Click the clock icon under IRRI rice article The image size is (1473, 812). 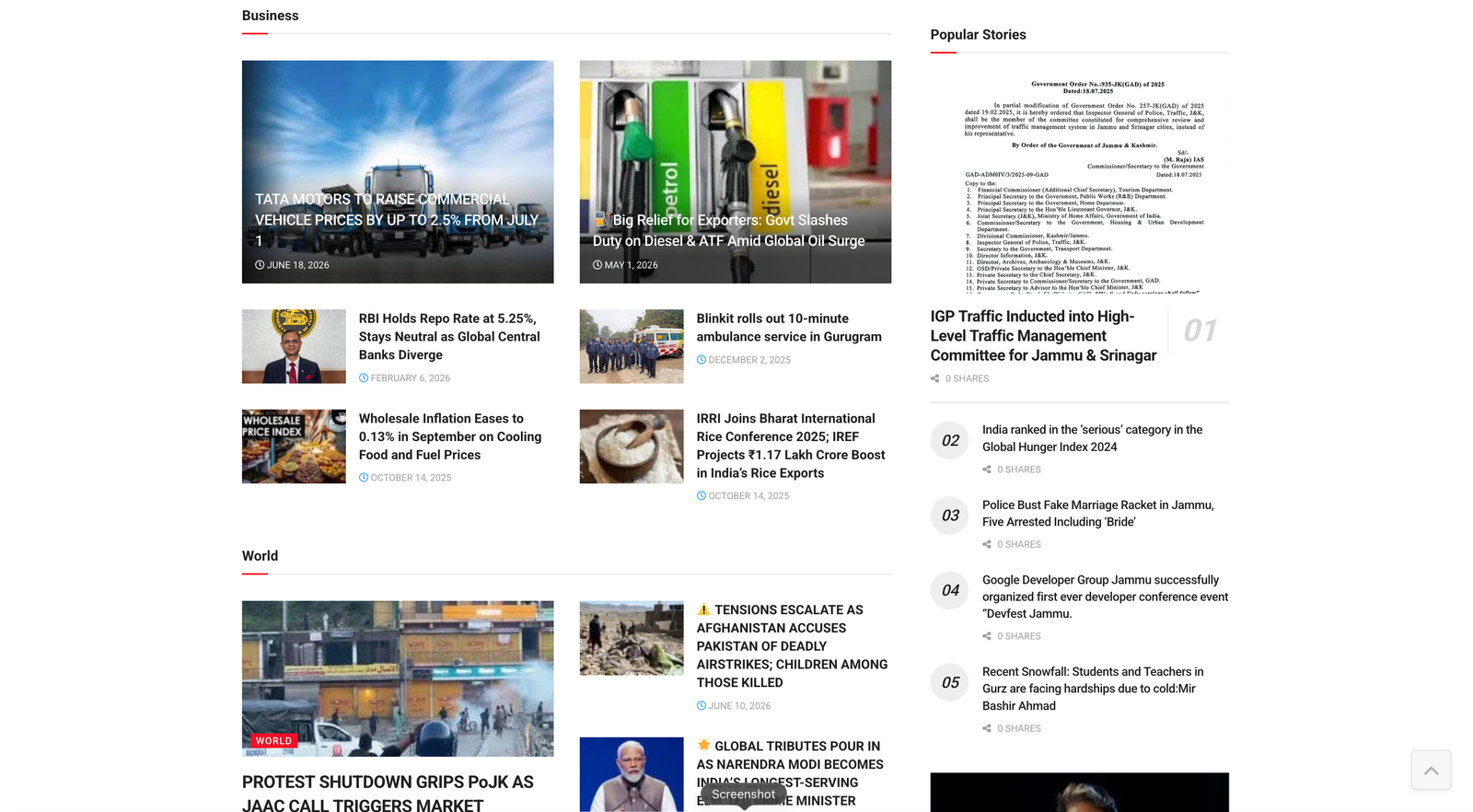702,496
